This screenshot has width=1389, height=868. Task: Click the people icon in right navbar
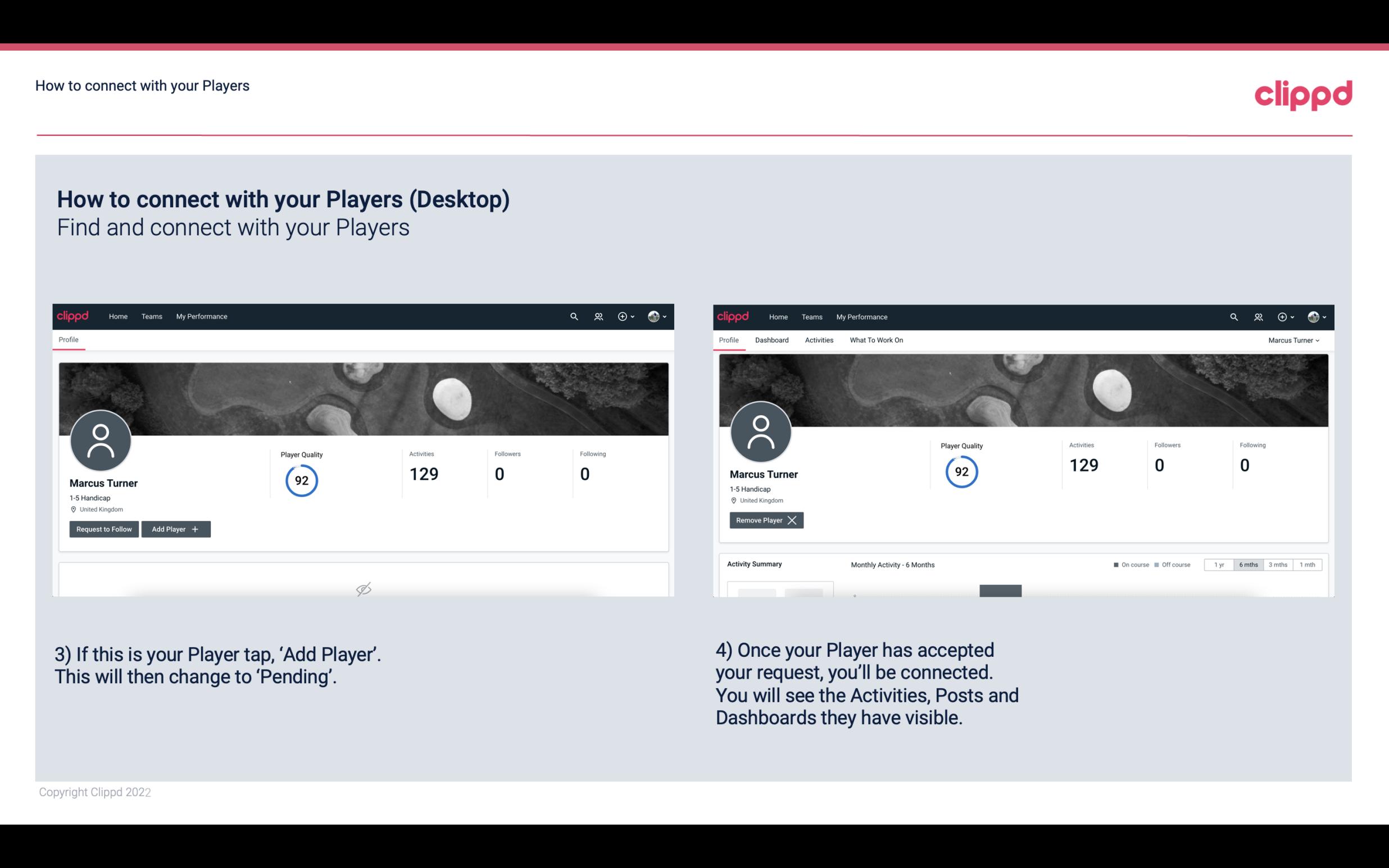coord(1258,317)
